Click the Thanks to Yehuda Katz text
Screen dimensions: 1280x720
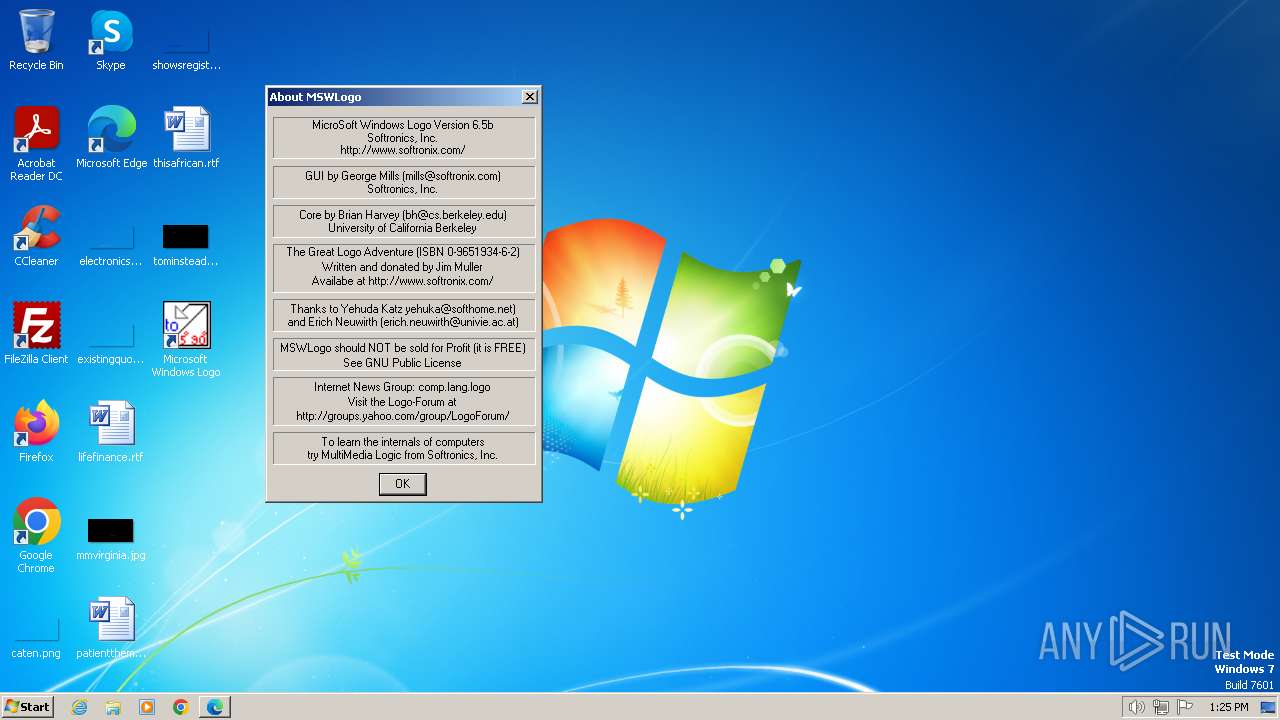(402, 309)
